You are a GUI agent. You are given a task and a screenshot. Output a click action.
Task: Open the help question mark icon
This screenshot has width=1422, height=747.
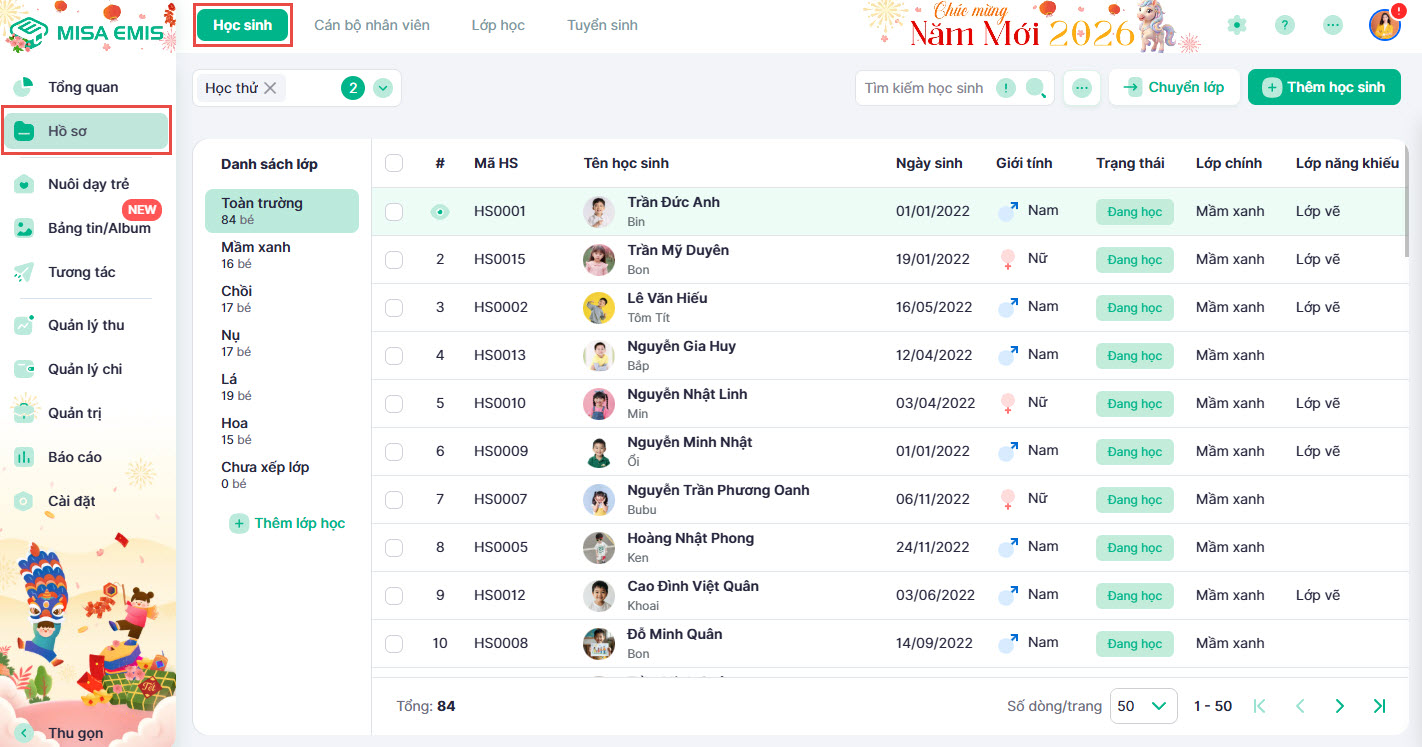[x=1285, y=26]
